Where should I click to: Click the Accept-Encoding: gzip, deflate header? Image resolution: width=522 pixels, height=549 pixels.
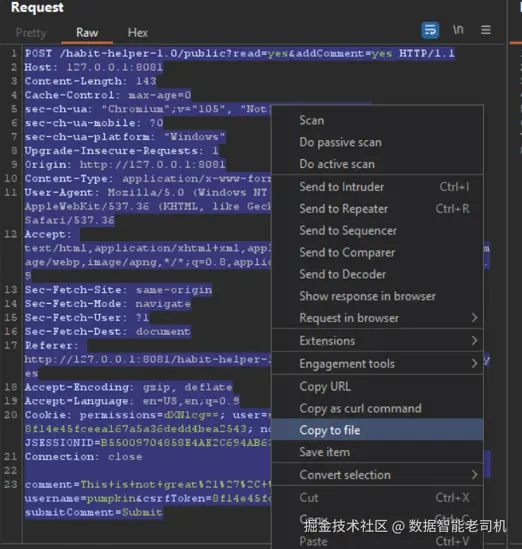(128, 387)
